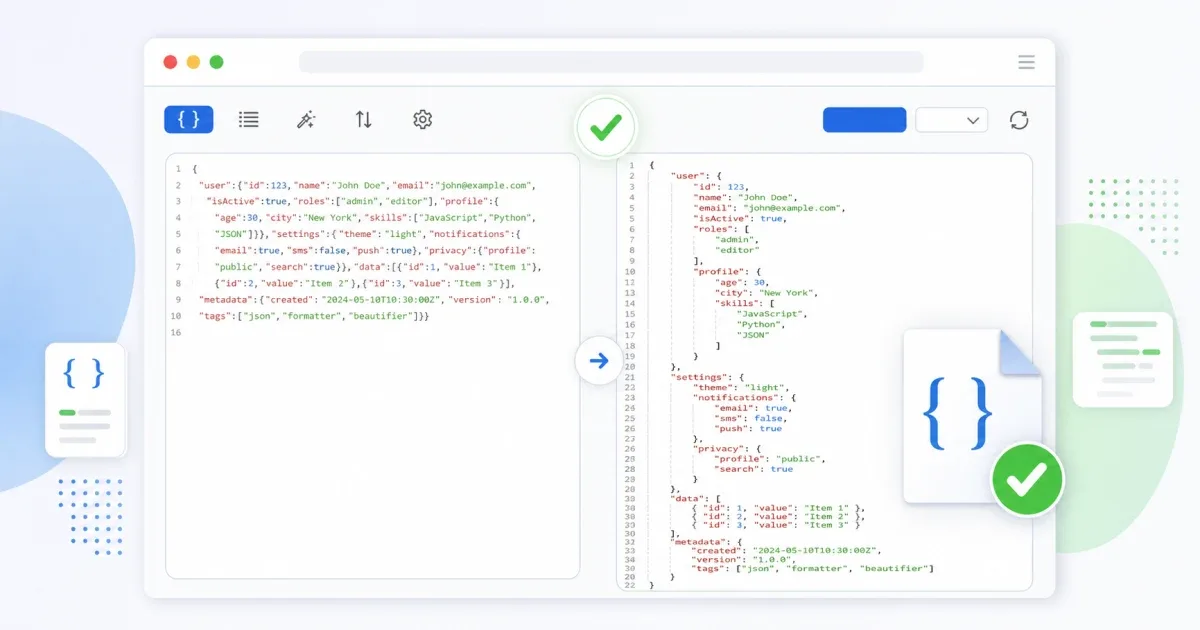Click input line starting "email":true,"sms":false

coord(375,250)
